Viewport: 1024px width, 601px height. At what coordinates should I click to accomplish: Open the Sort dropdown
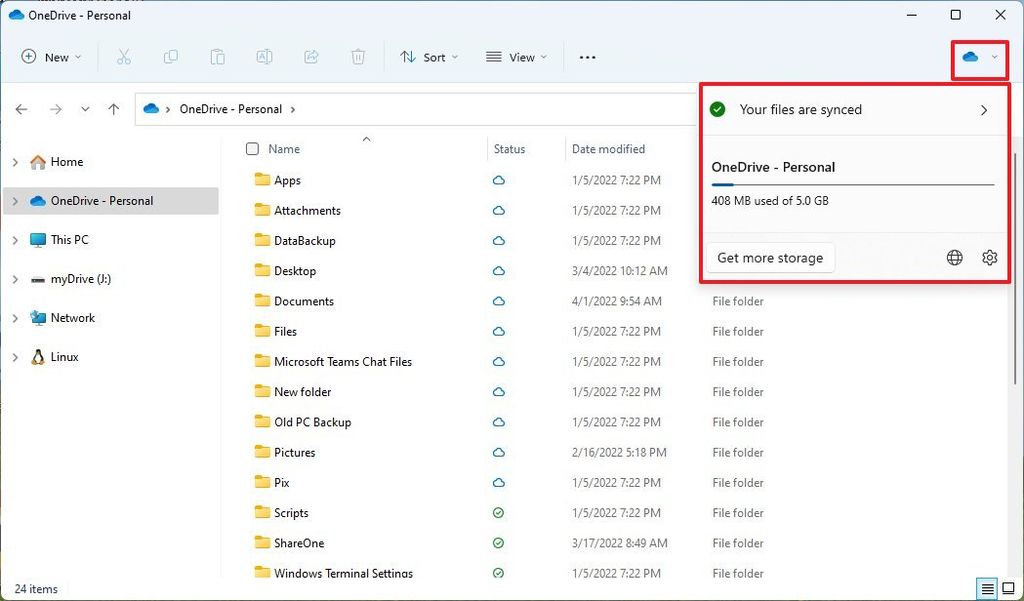[x=429, y=57]
